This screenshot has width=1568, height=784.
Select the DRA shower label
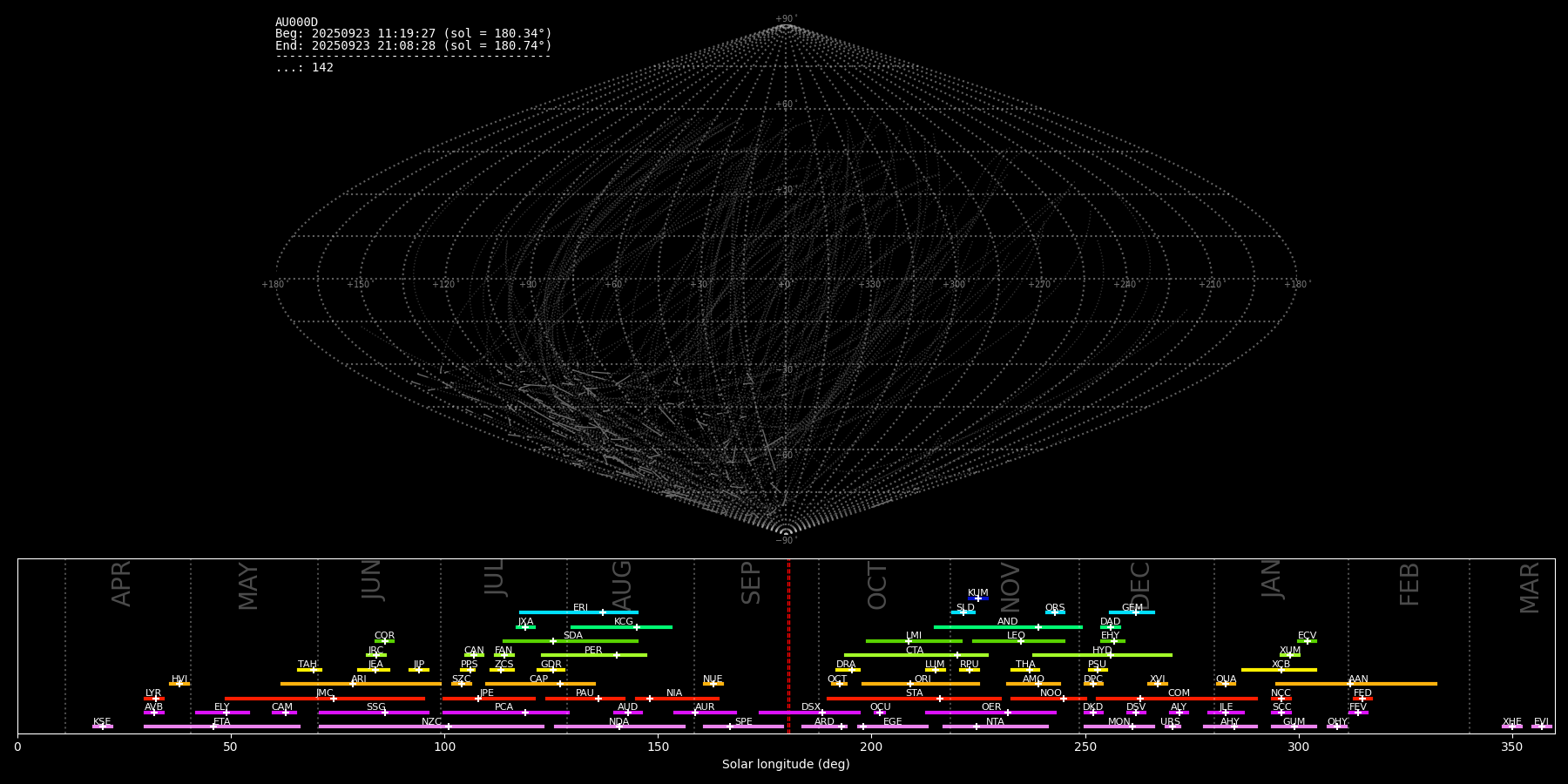(x=846, y=665)
